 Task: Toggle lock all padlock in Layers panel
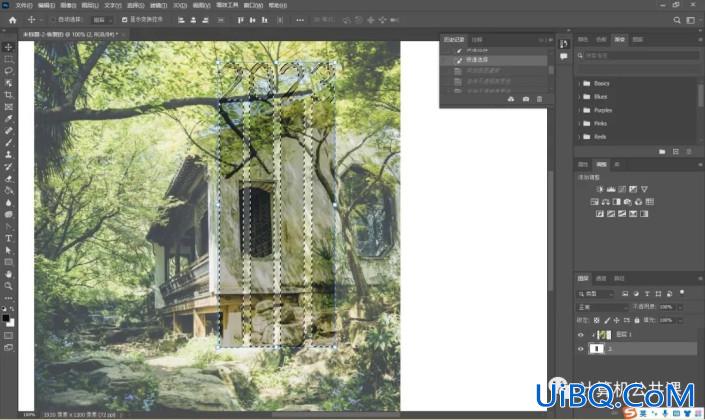637,321
